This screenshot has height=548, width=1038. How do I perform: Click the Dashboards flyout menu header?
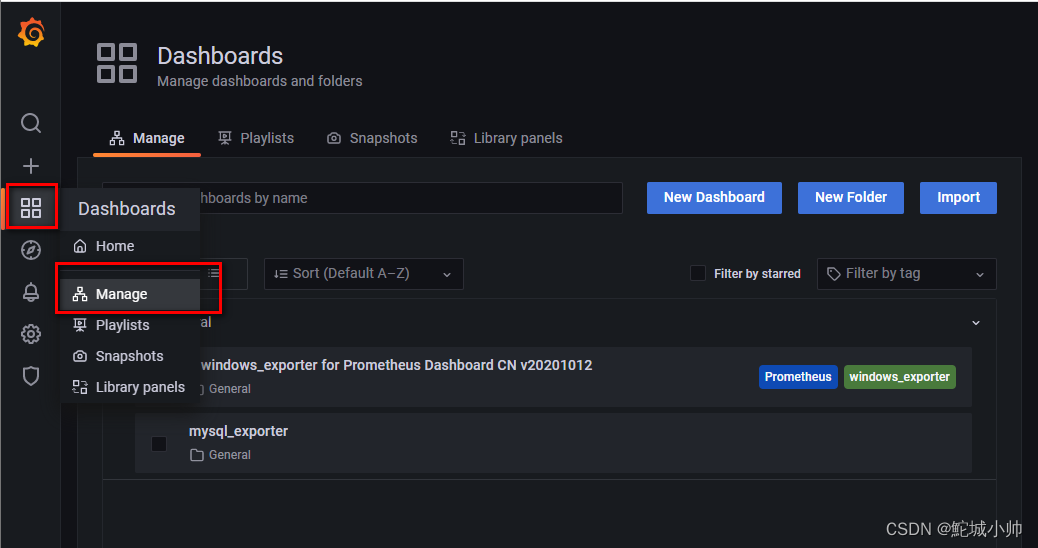pyautogui.click(x=130, y=209)
